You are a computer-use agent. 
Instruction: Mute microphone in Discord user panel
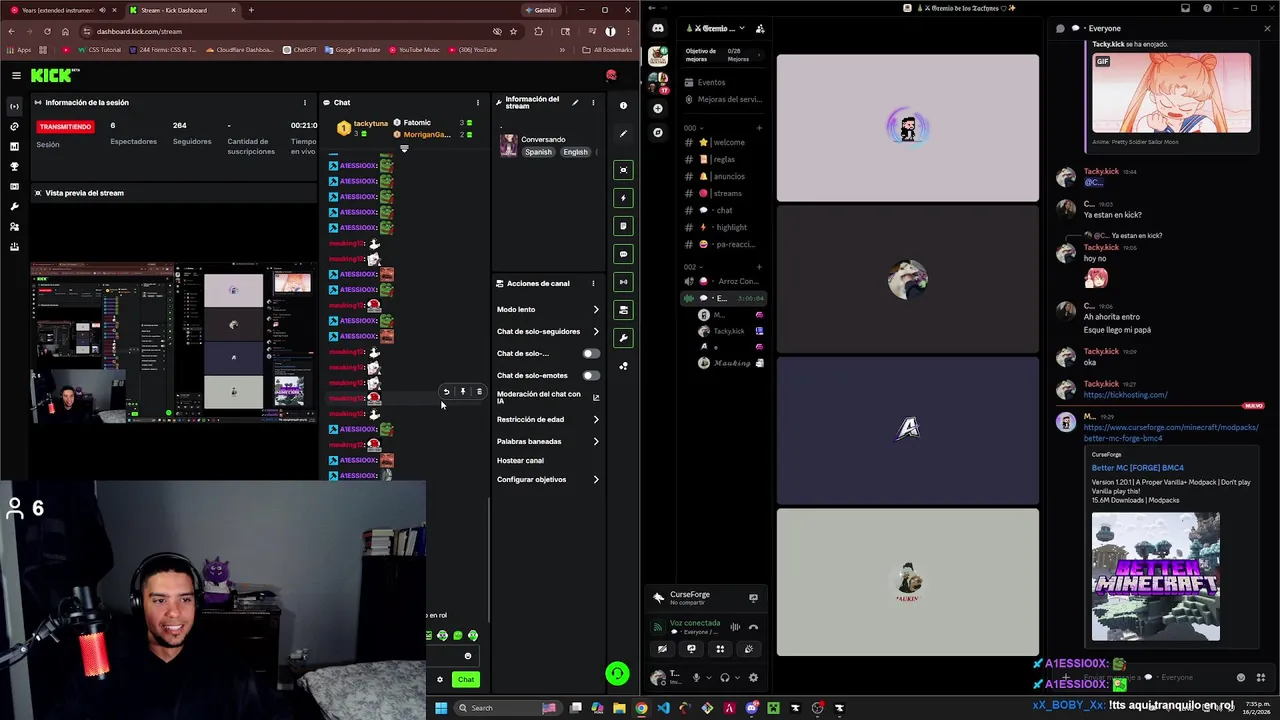click(696, 678)
